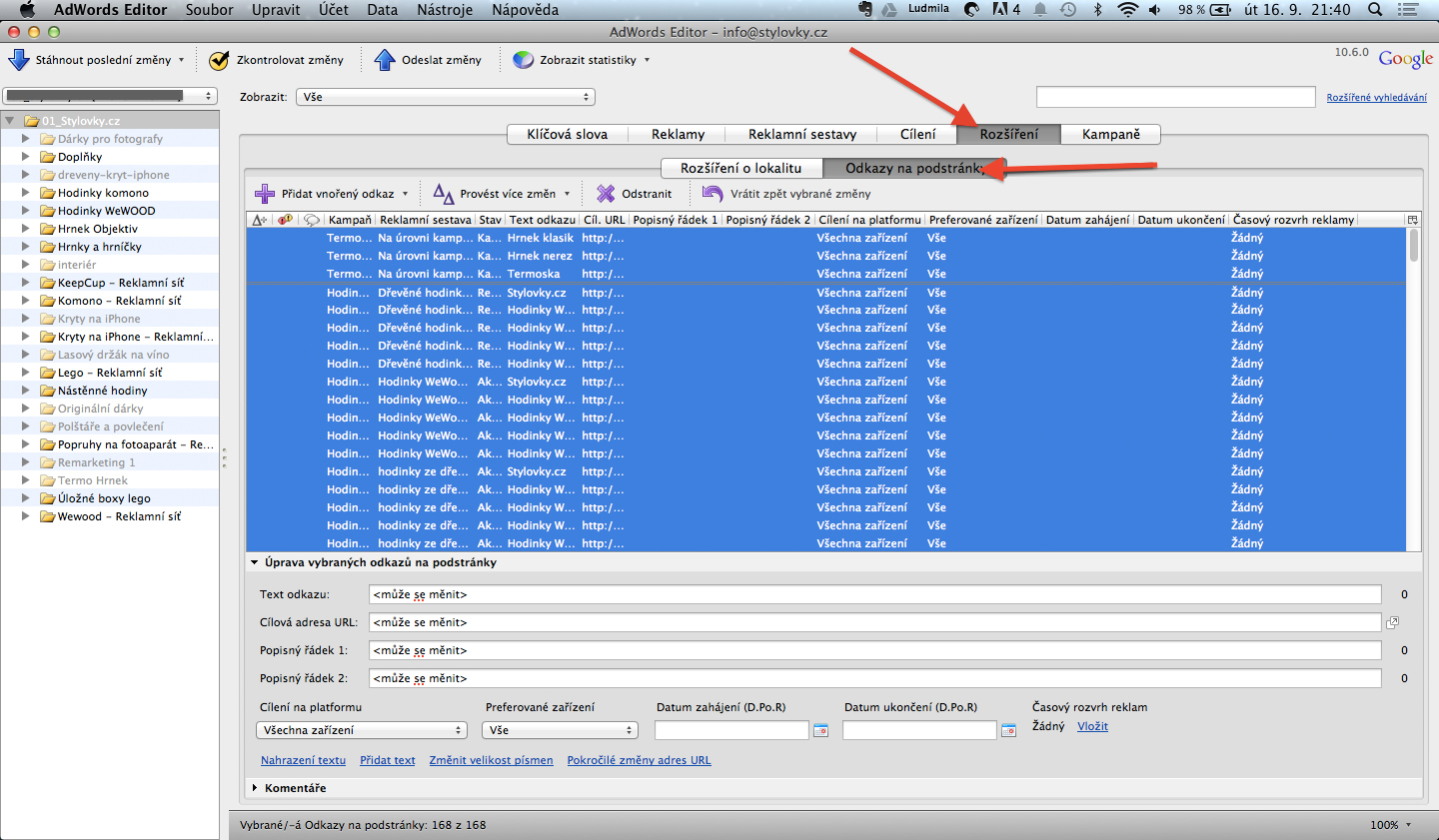Click the Popisný řádek 2 input field
The image size is (1439, 840).
point(875,678)
